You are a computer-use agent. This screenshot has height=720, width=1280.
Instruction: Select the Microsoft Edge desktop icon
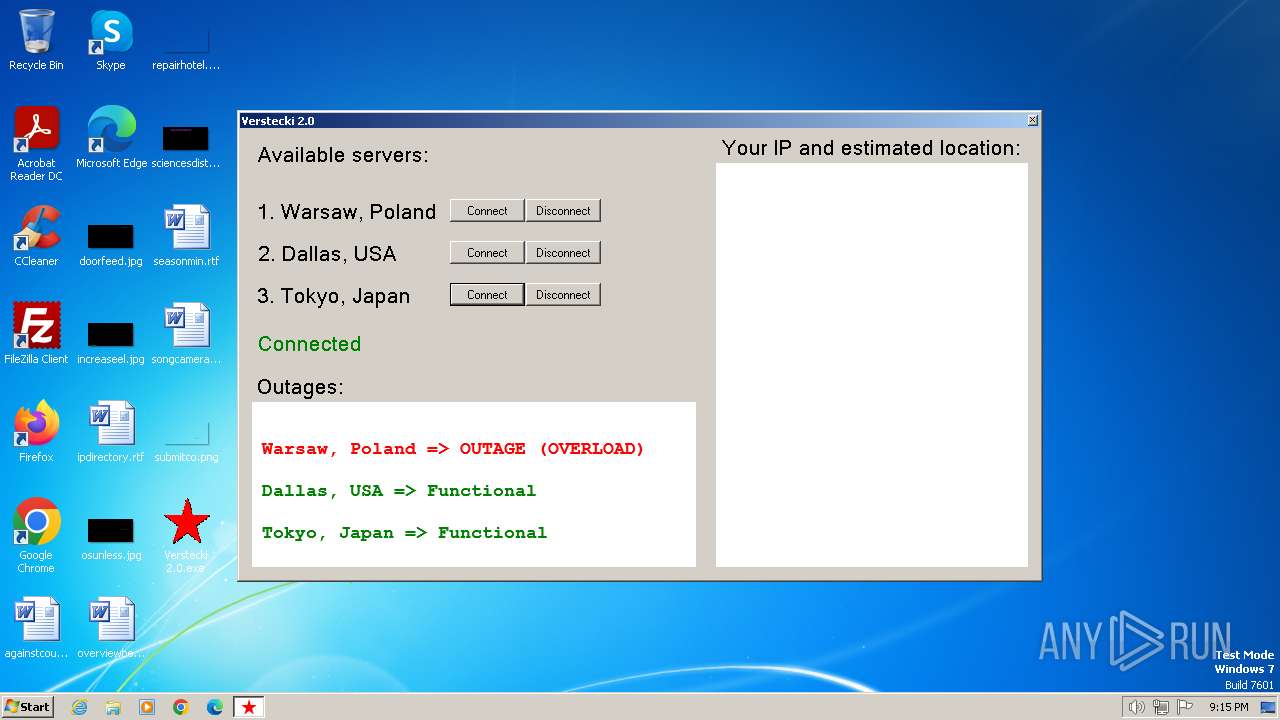(x=111, y=138)
